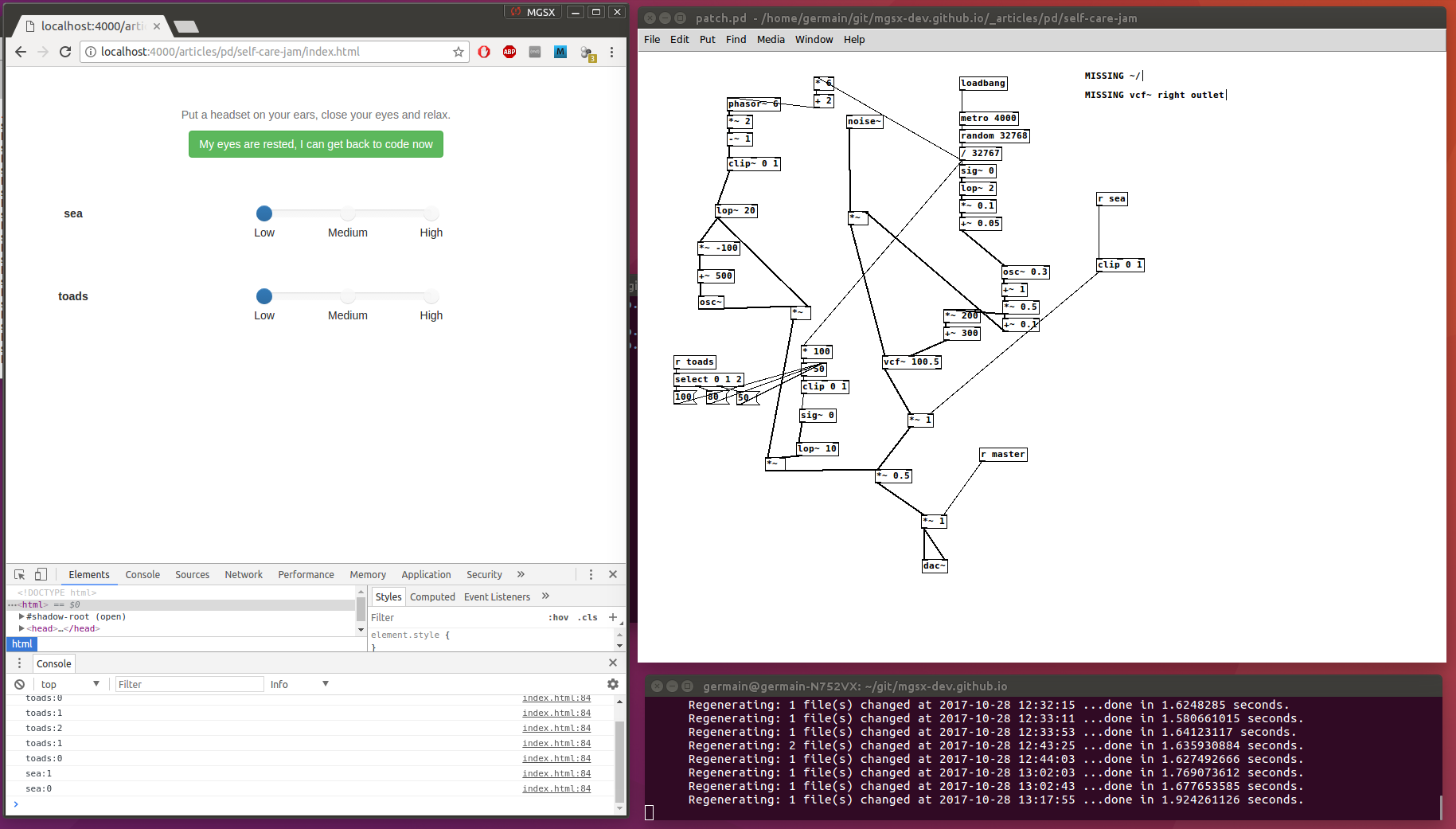Screen dimensions: 1456x829
Task: Toggle the device toolbar icon in DevTools
Action: coord(41,574)
